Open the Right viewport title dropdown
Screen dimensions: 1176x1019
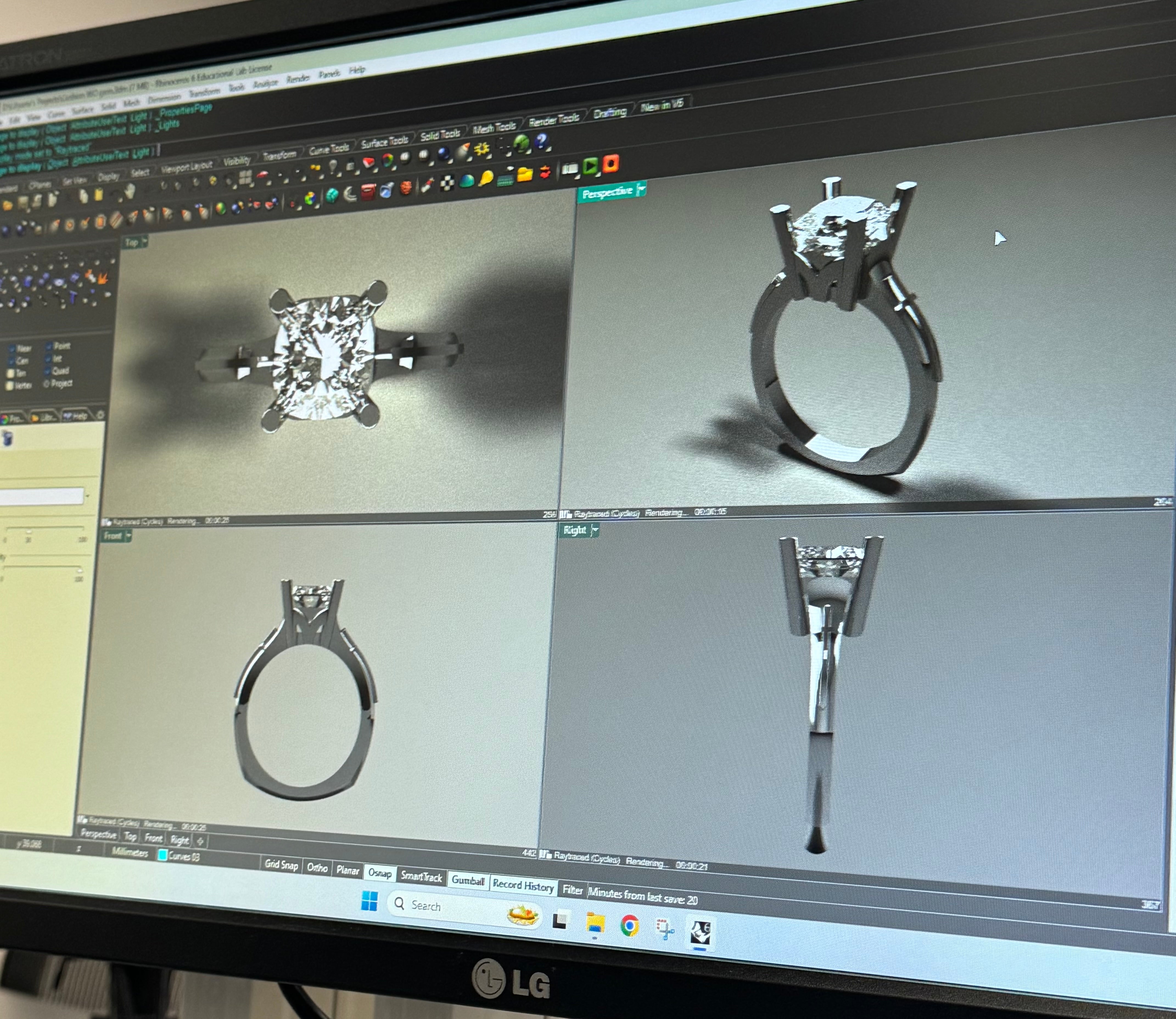click(594, 531)
